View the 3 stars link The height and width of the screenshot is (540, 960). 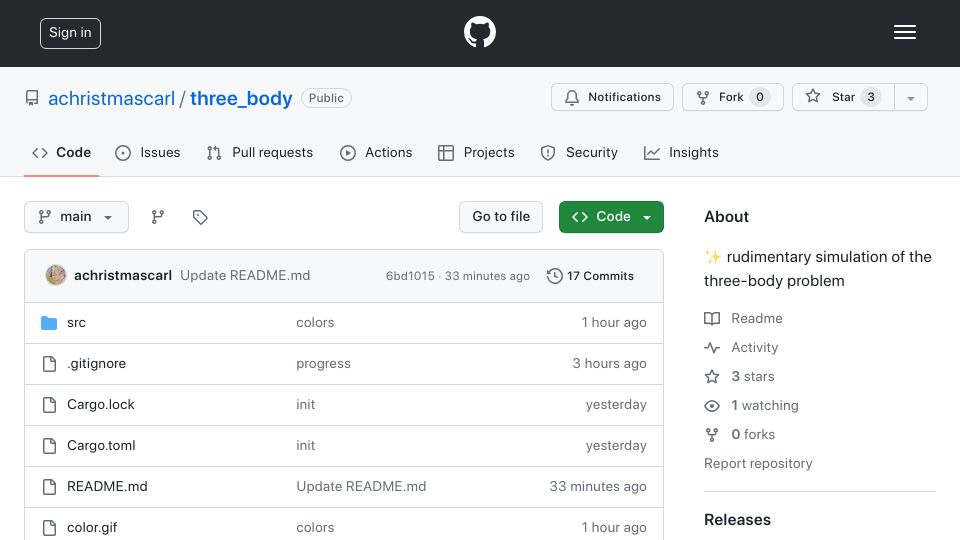740,377
